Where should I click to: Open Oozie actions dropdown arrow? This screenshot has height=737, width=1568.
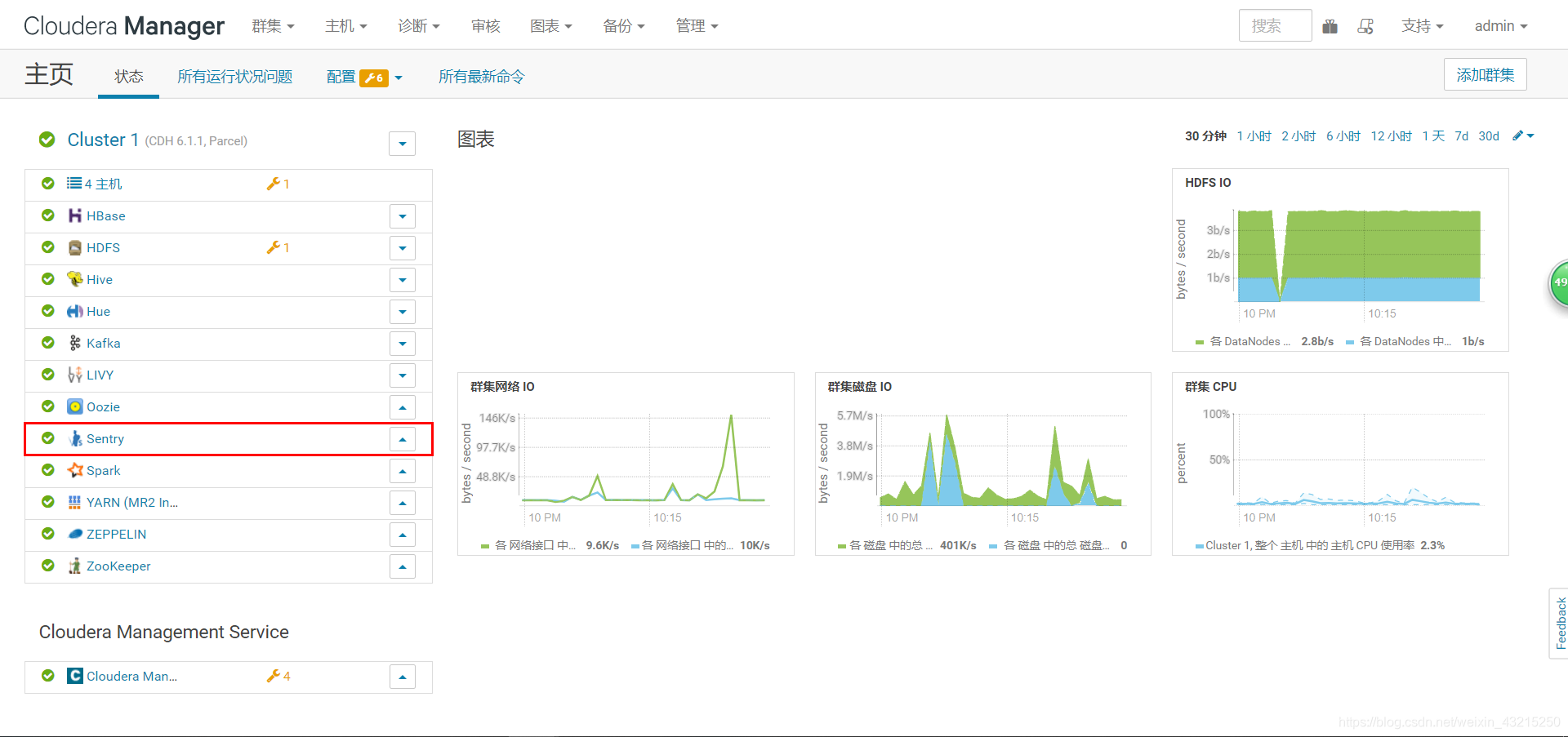click(402, 407)
